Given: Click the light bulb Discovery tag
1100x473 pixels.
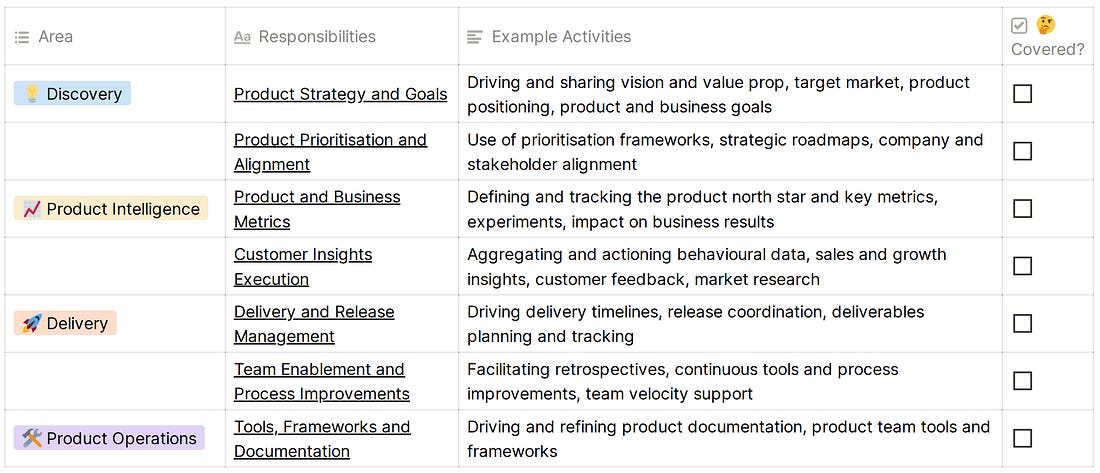Looking at the screenshot, I should 72,94.
